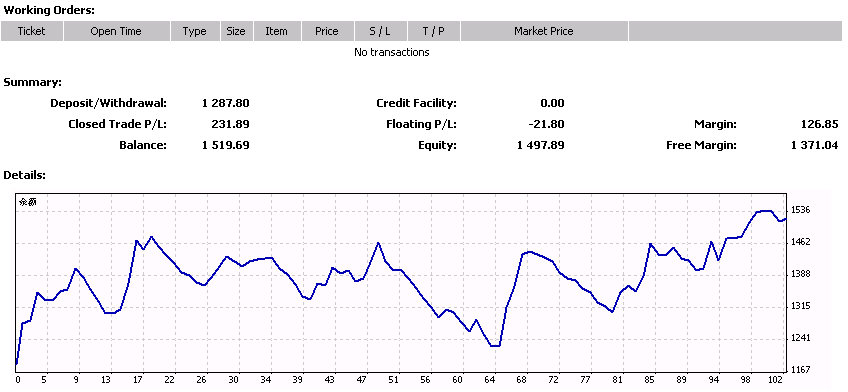Click the T / P column header
Viewport: 848px width, 392px height.
[434, 31]
